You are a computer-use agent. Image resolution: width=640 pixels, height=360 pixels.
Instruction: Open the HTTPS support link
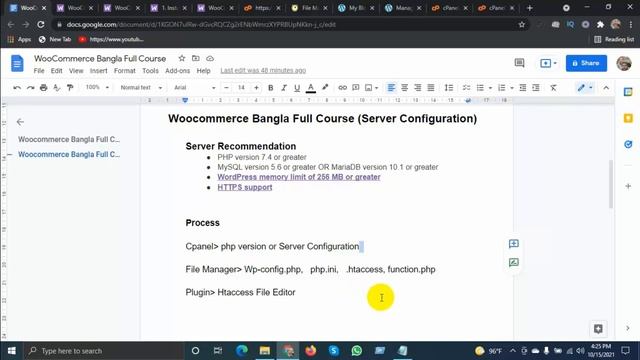tap(244, 187)
